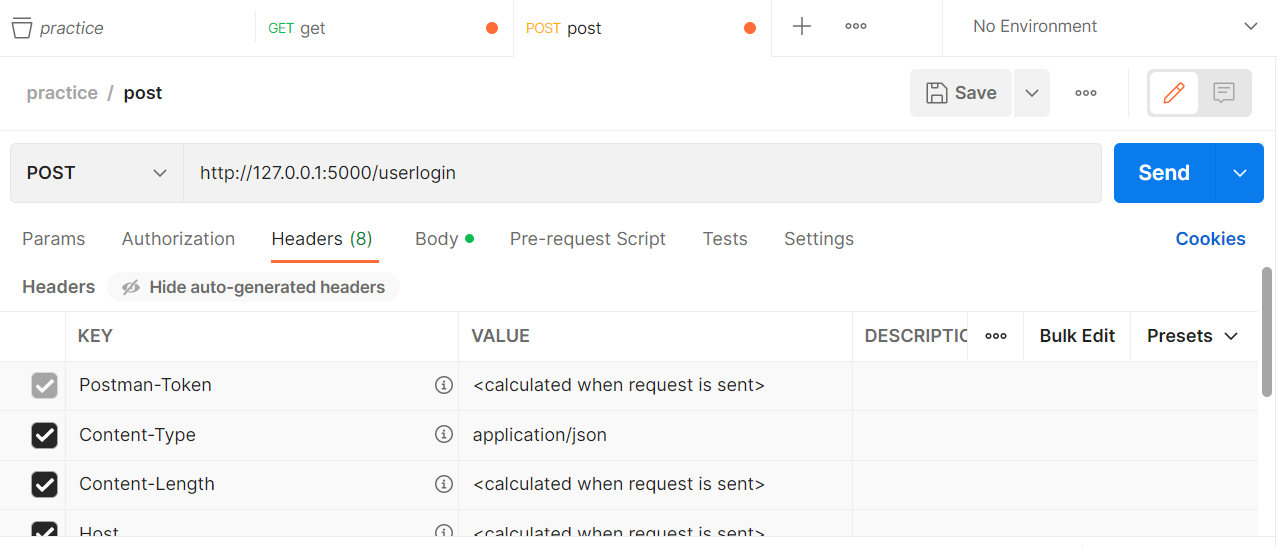This screenshot has width=1278, height=548.
Task: Open the comments icon
Action: (1224, 93)
